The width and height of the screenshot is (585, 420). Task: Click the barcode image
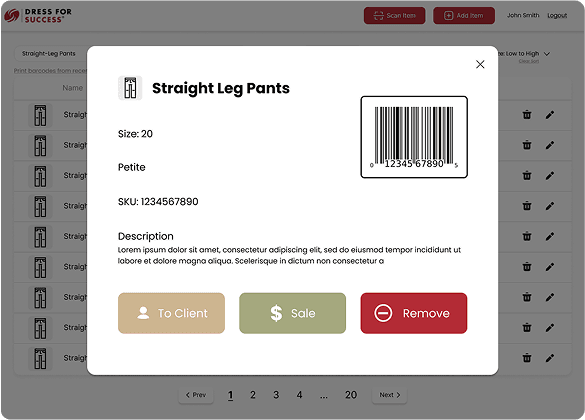click(414, 137)
